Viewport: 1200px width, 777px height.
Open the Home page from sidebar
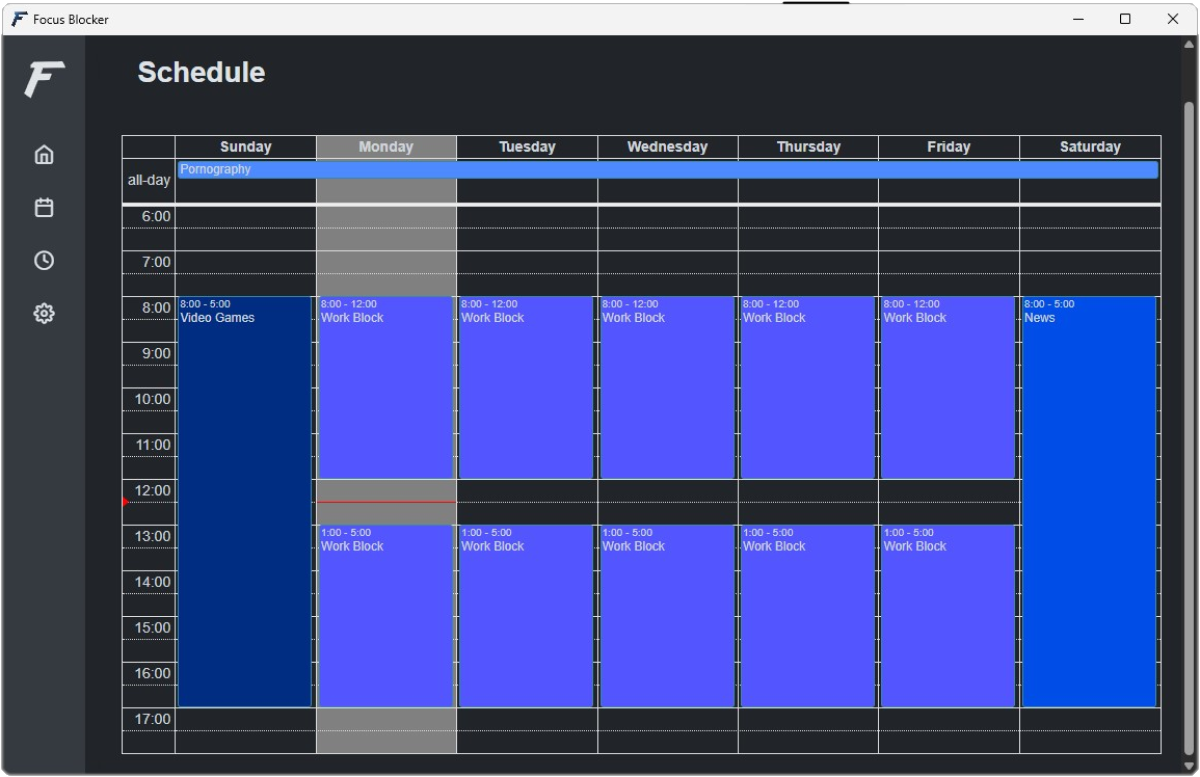click(44, 155)
